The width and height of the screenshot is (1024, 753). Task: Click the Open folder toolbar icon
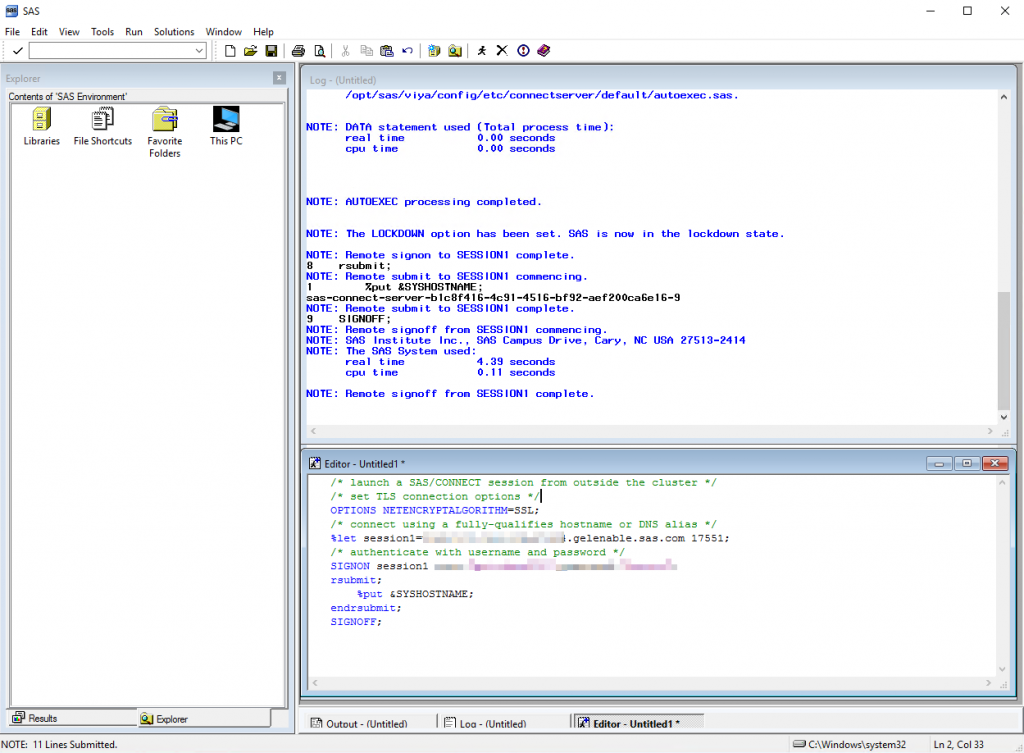click(251, 51)
